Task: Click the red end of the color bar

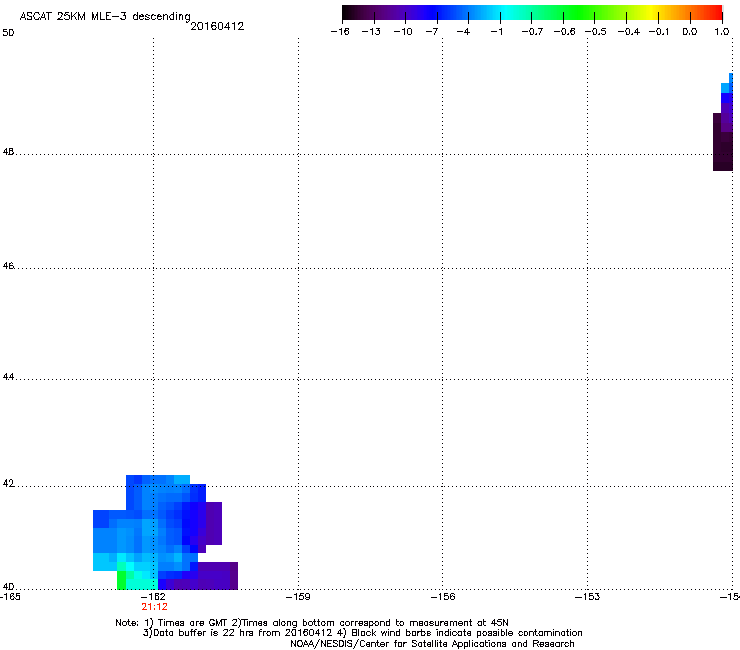Action: pyautogui.click(x=713, y=12)
